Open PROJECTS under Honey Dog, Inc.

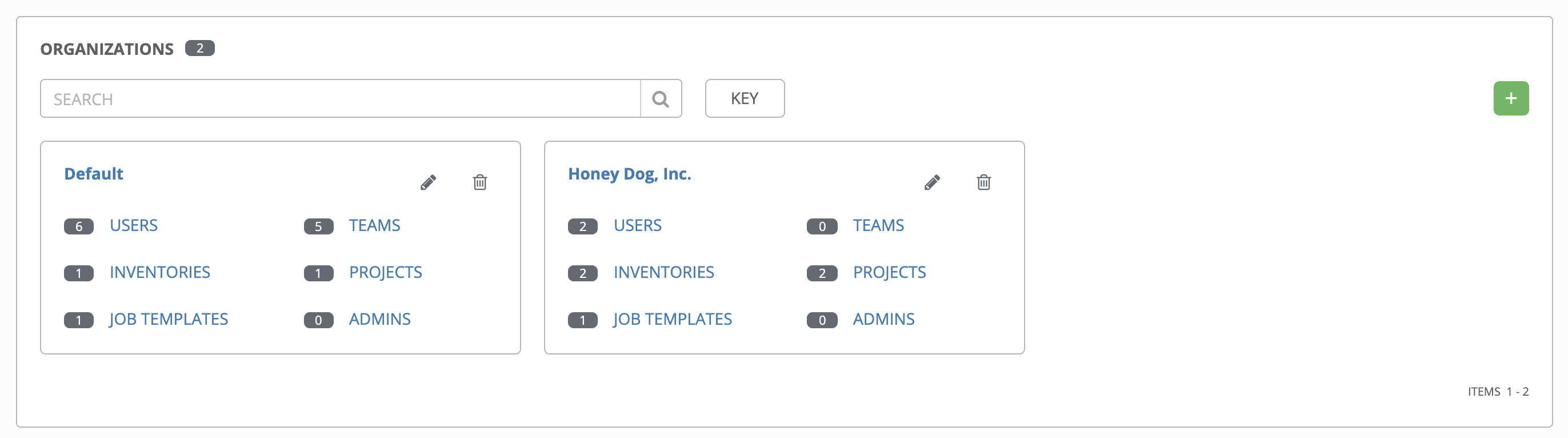(x=889, y=272)
